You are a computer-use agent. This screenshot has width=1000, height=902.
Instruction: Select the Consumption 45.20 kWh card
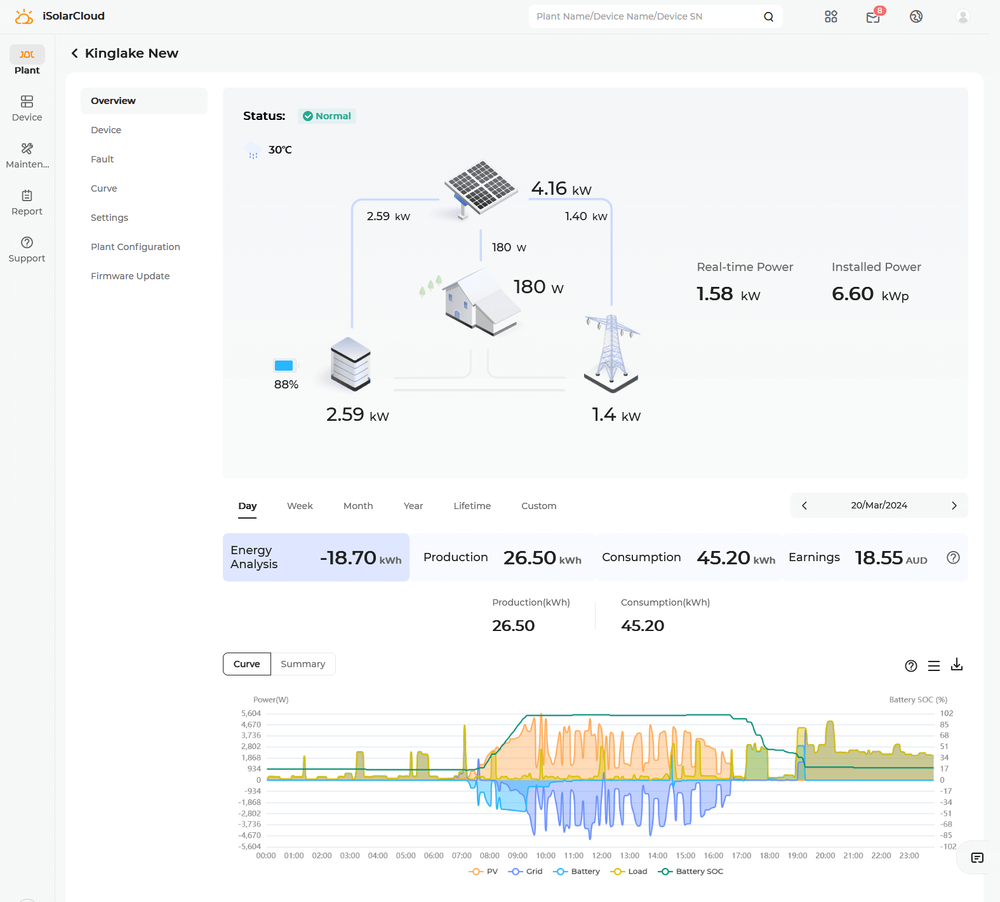coord(689,558)
